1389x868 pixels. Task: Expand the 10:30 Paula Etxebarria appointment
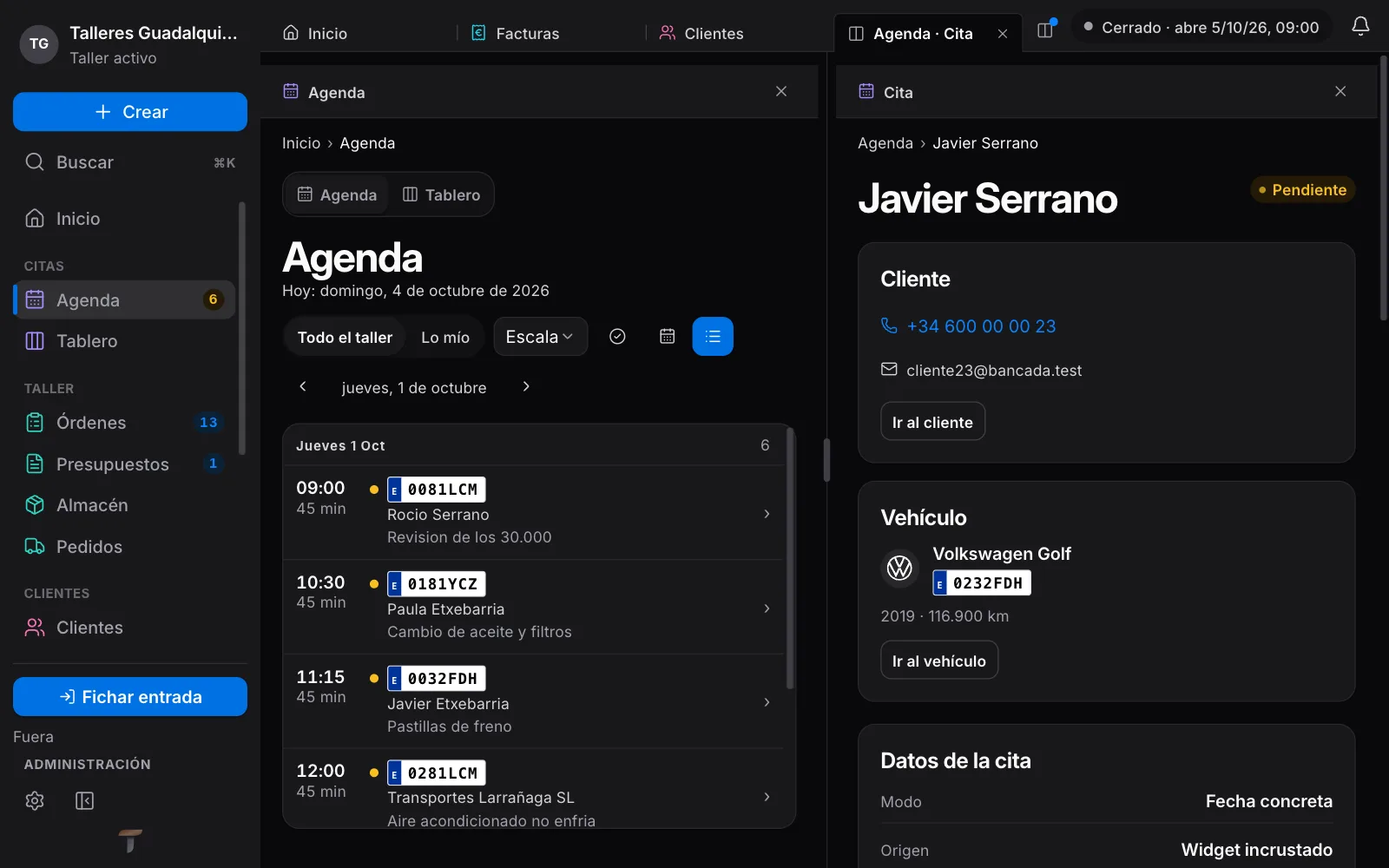pyautogui.click(x=534, y=608)
